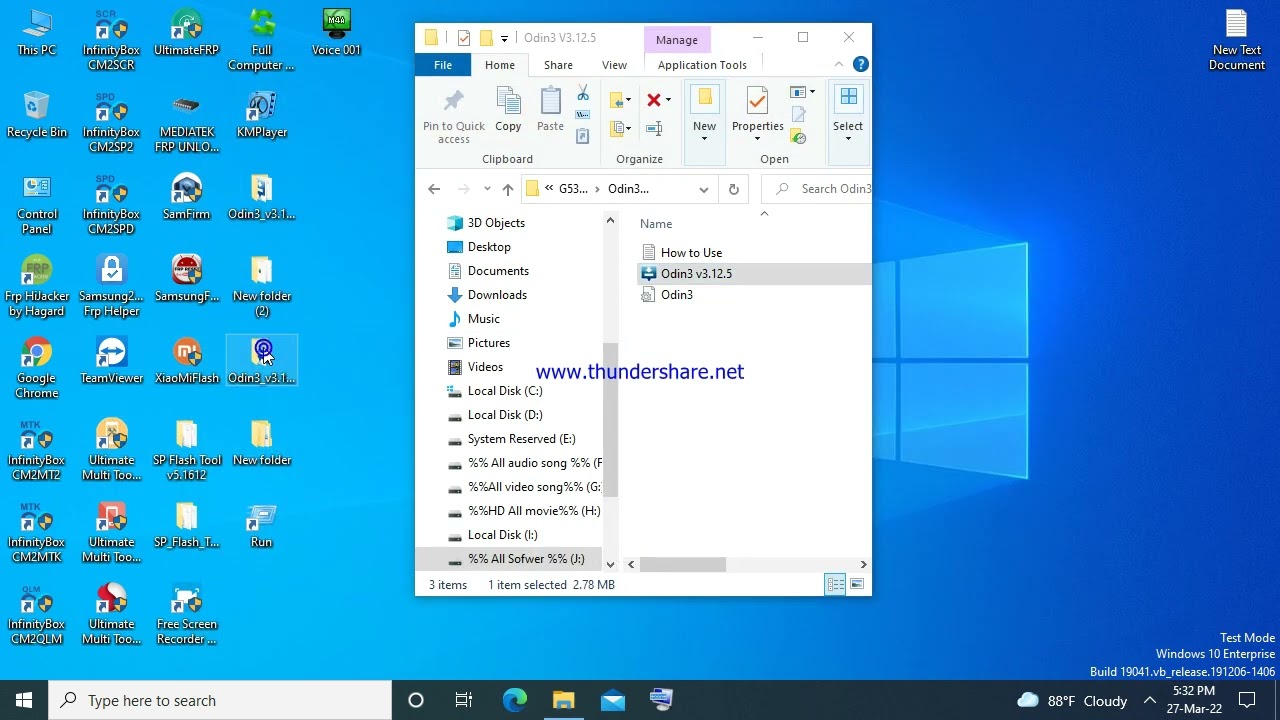Click the red Delete X icon
Screen dimensions: 1280x720
tap(654, 99)
